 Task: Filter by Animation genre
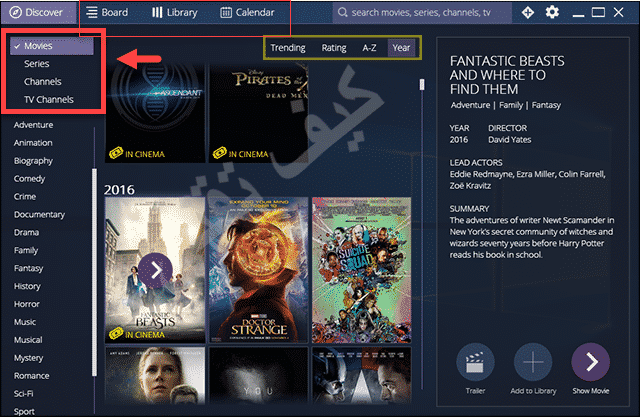click(x=33, y=143)
